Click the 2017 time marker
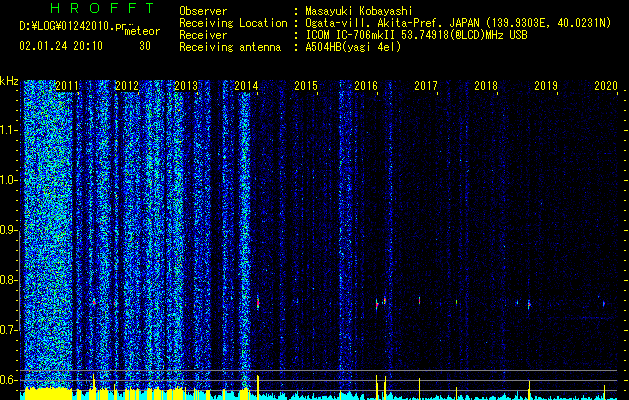 pyautogui.click(x=426, y=85)
